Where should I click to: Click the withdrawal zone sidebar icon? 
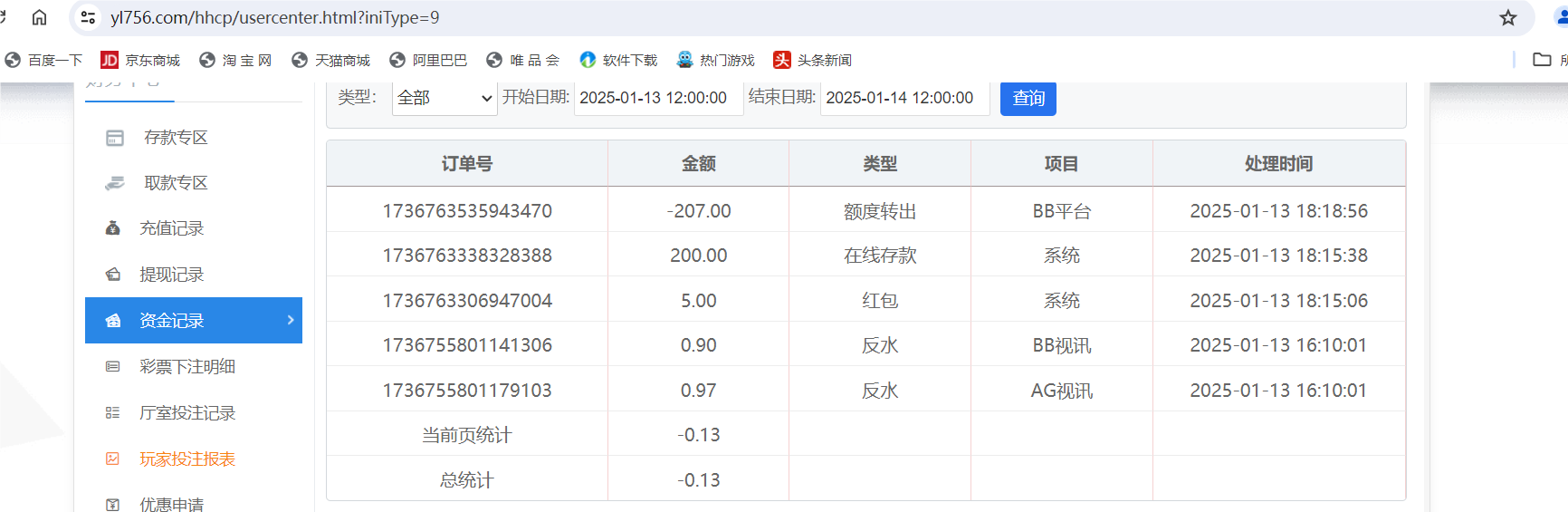[115, 183]
